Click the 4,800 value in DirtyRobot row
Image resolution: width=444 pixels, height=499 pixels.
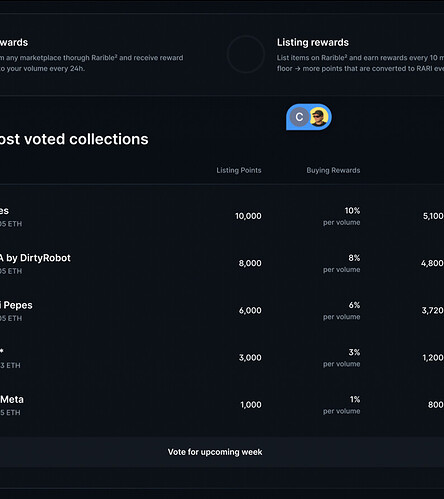click(432, 263)
